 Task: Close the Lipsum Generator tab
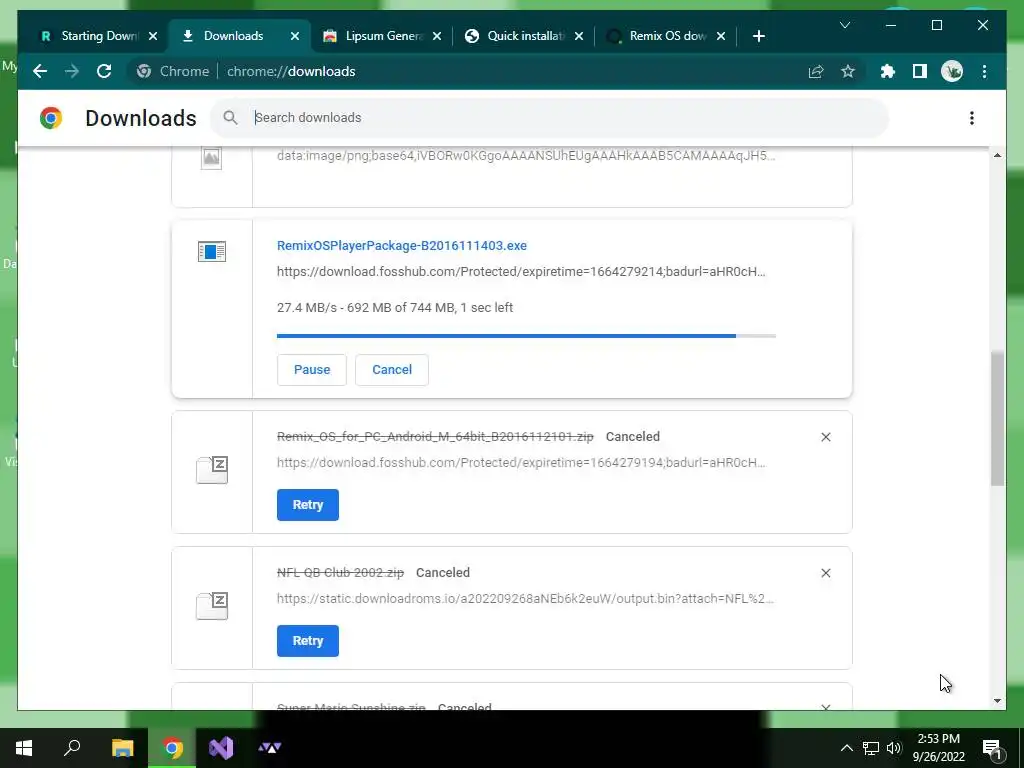point(437,36)
